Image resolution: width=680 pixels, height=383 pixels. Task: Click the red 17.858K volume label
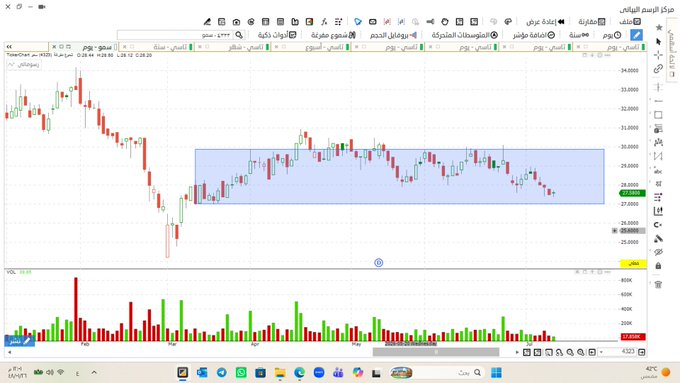point(633,337)
